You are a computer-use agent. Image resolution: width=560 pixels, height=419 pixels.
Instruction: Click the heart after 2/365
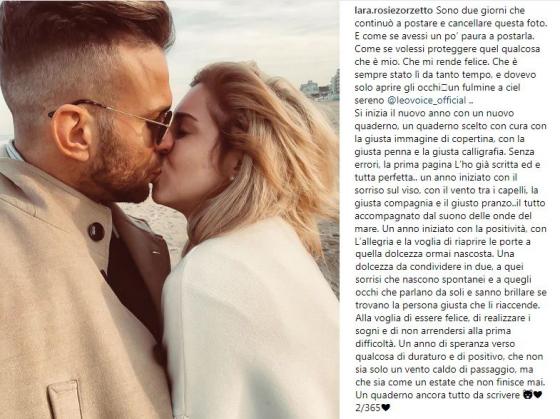386,408
